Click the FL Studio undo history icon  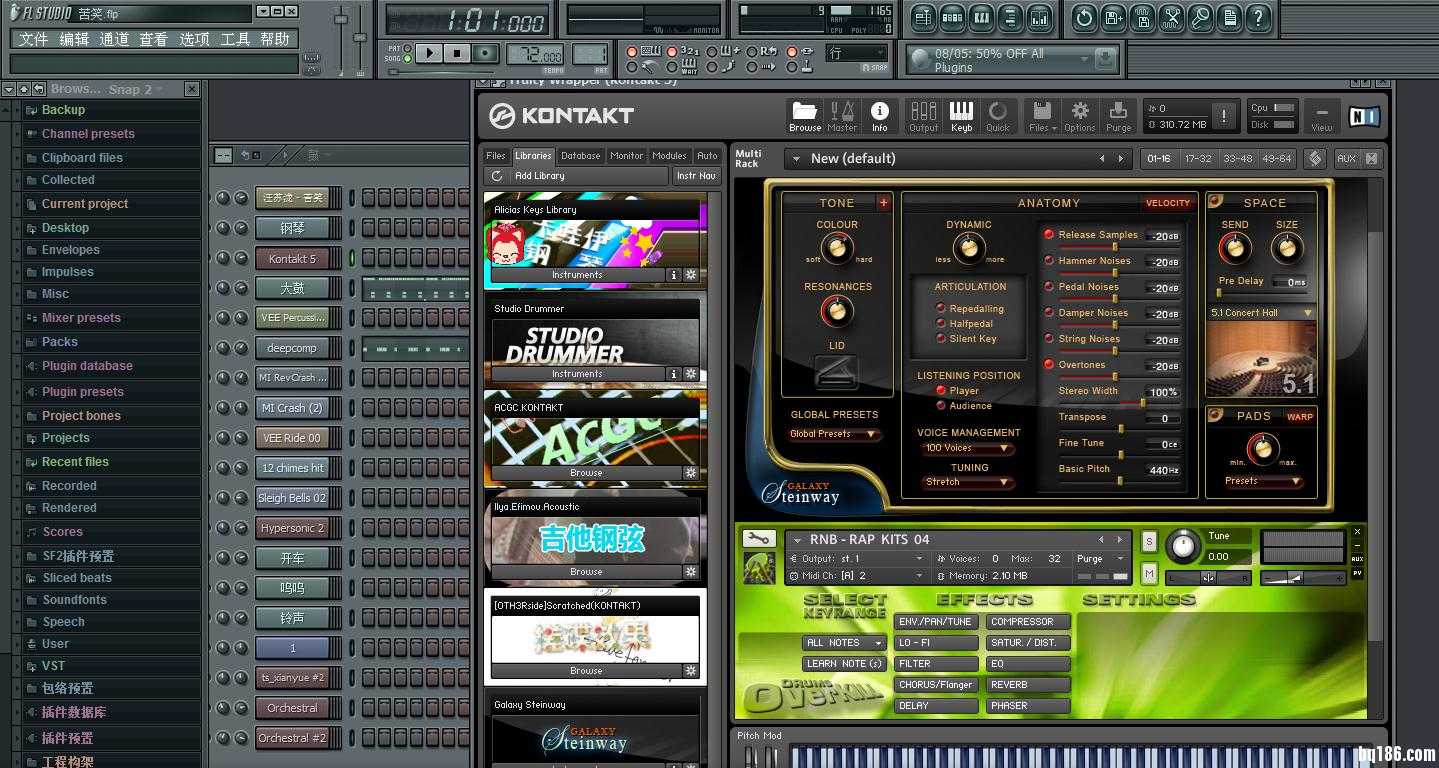pyautogui.click(x=1084, y=17)
